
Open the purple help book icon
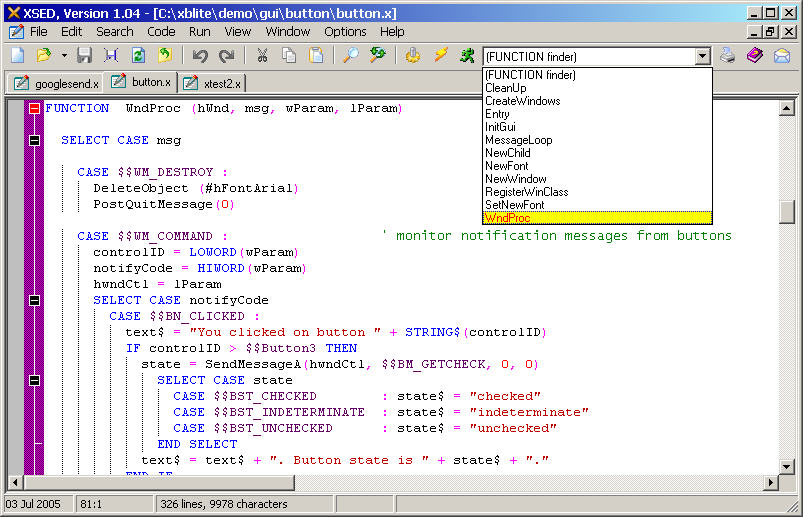click(755, 55)
